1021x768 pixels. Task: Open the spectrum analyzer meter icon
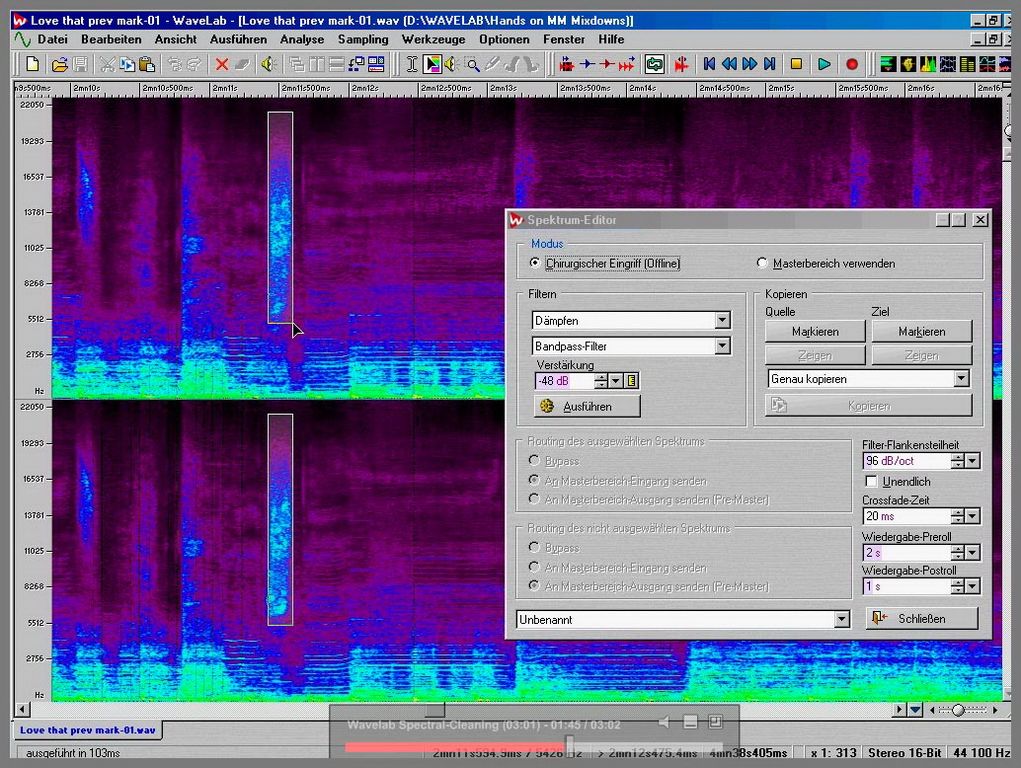click(928, 64)
